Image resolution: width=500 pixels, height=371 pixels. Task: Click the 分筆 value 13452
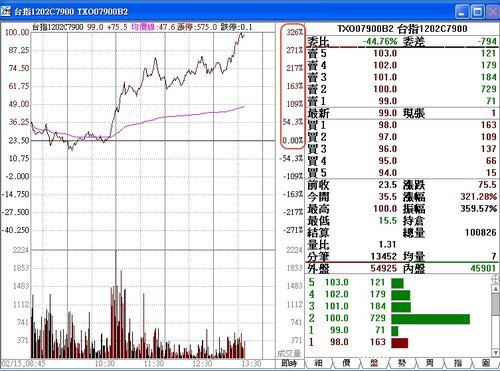(384, 256)
